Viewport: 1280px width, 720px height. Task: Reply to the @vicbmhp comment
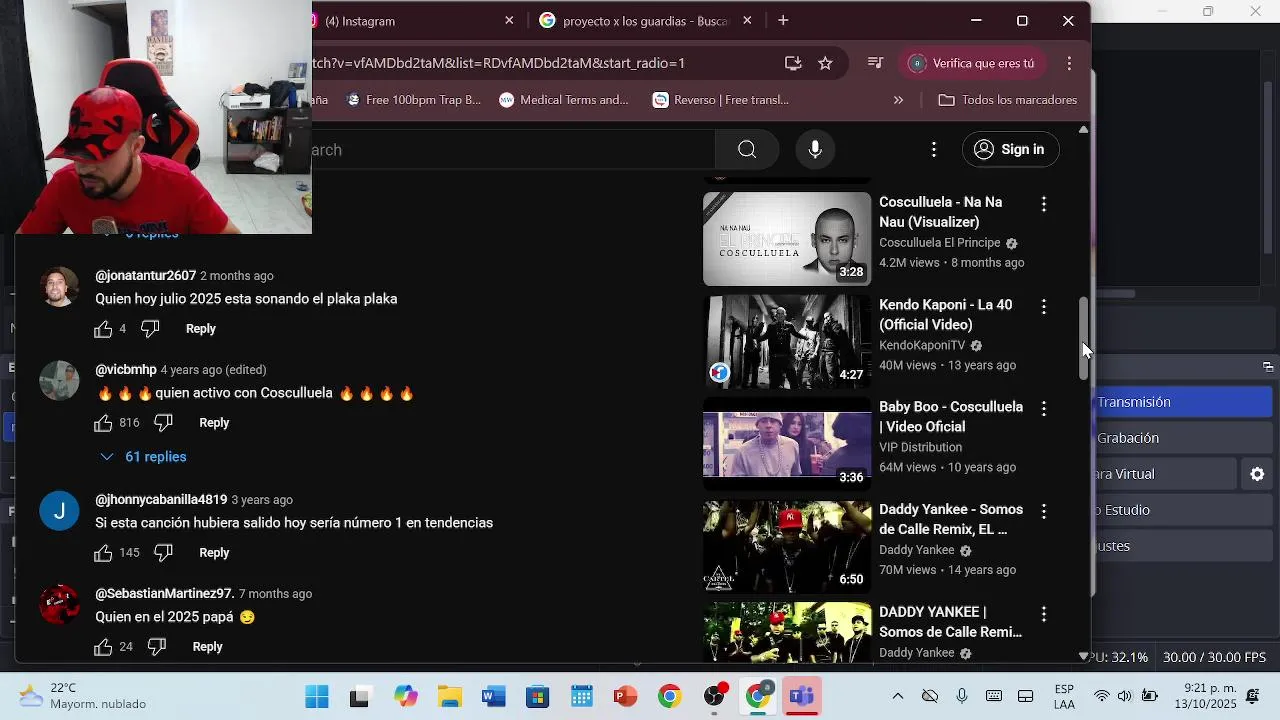point(214,423)
